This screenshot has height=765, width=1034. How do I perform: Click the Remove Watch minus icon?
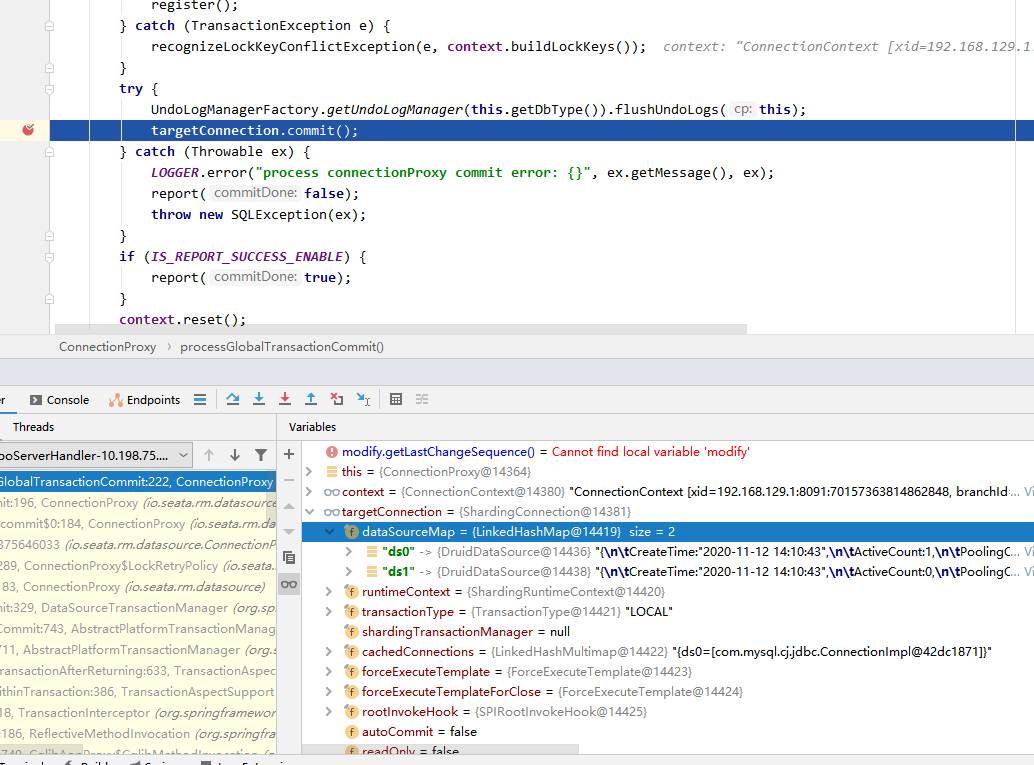pyautogui.click(x=289, y=480)
